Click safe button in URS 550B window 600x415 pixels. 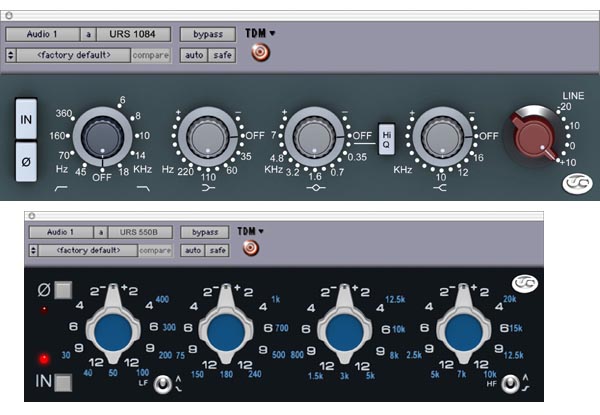[217, 251]
